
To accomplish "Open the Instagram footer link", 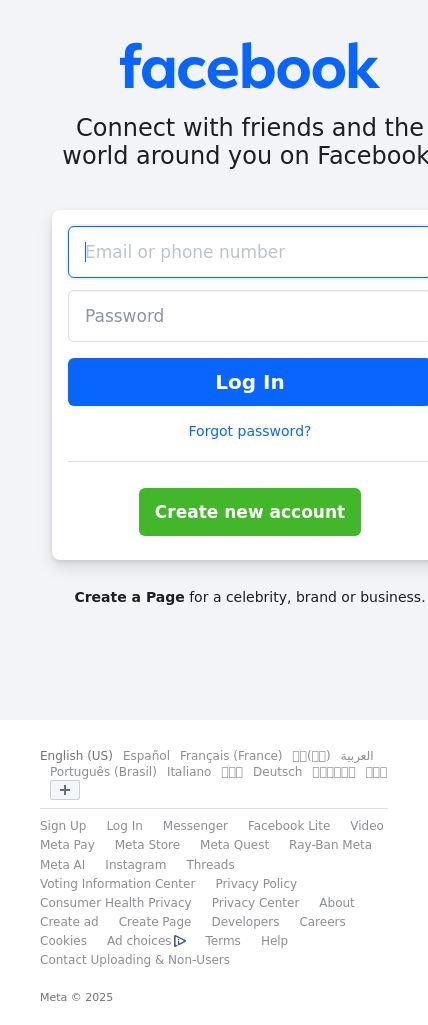I will [135, 864].
